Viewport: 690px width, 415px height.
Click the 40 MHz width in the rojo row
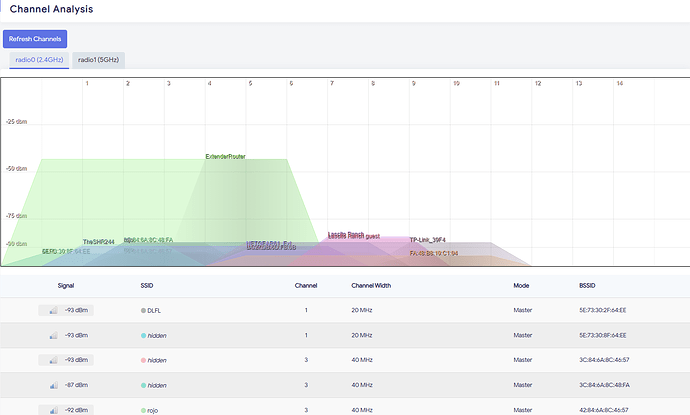click(x=362, y=410)
